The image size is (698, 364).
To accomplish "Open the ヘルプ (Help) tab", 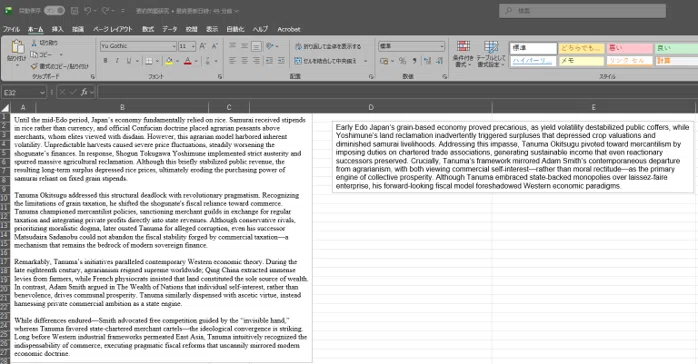I will tap(260, 29).
